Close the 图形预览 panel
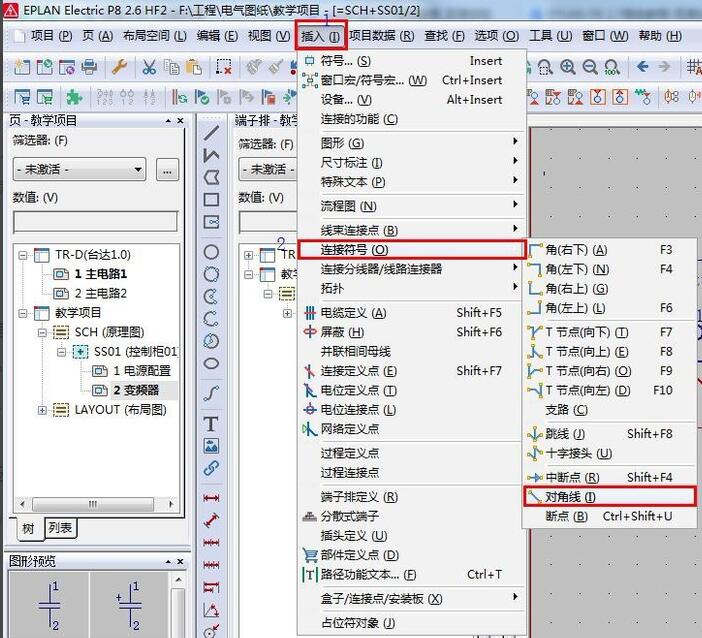 [x=180, y=561]
